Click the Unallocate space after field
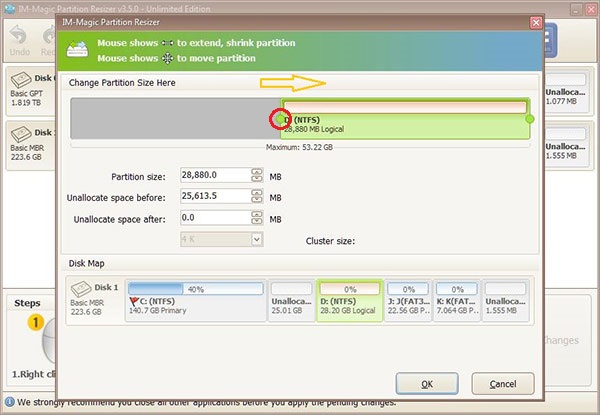600x415 pixels. click(215, 218)
